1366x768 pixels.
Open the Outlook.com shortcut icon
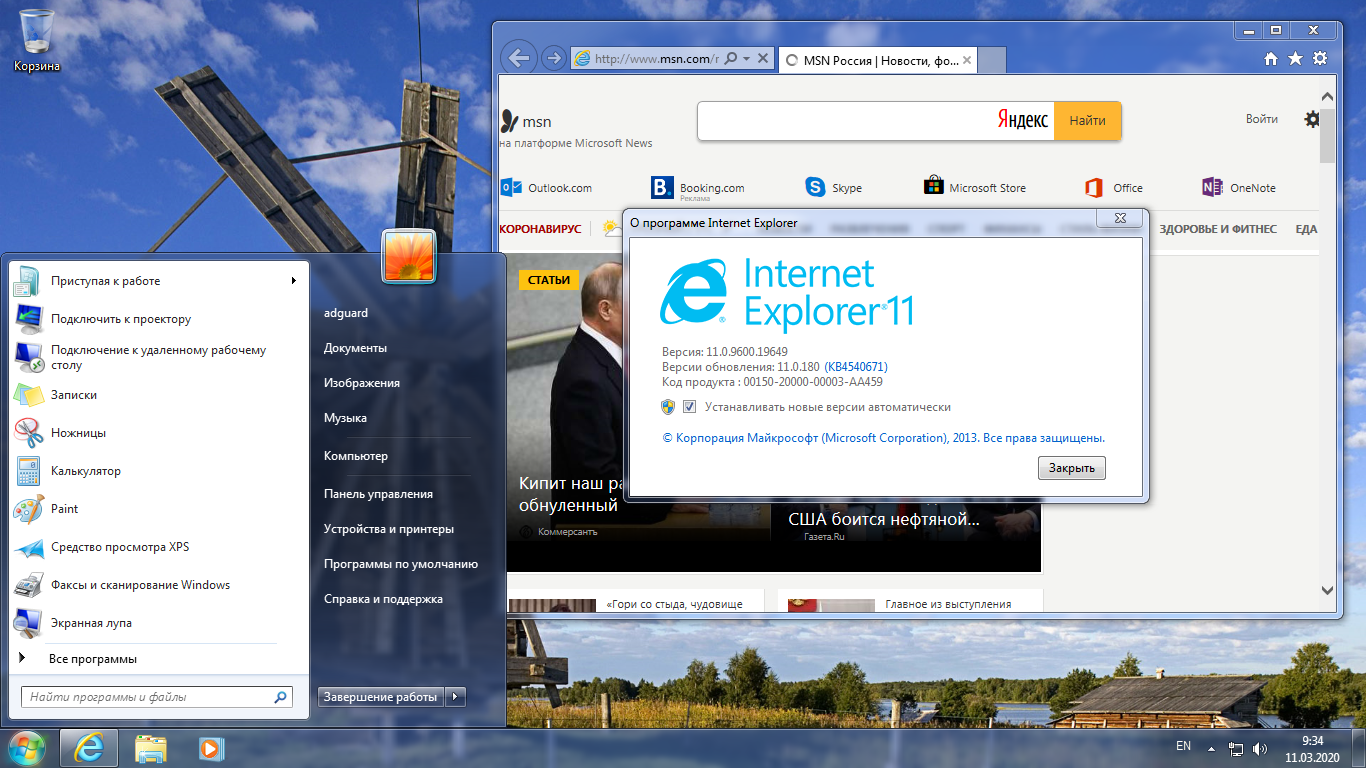point(512,187)
